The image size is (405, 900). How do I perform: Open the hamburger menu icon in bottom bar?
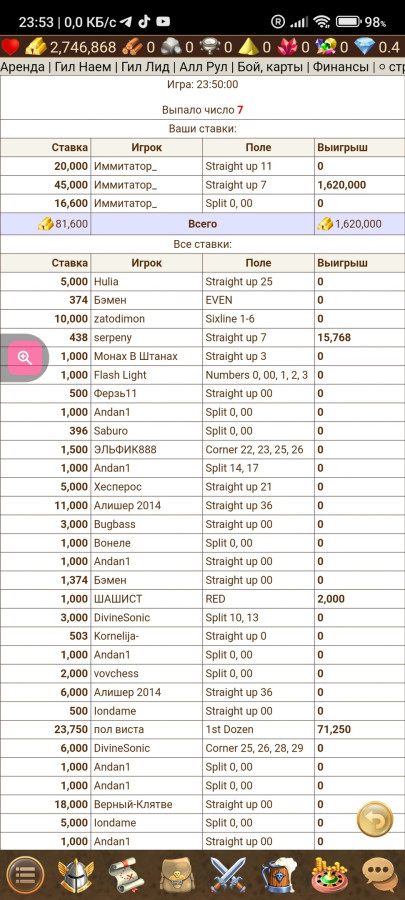[x=24, y=875]
